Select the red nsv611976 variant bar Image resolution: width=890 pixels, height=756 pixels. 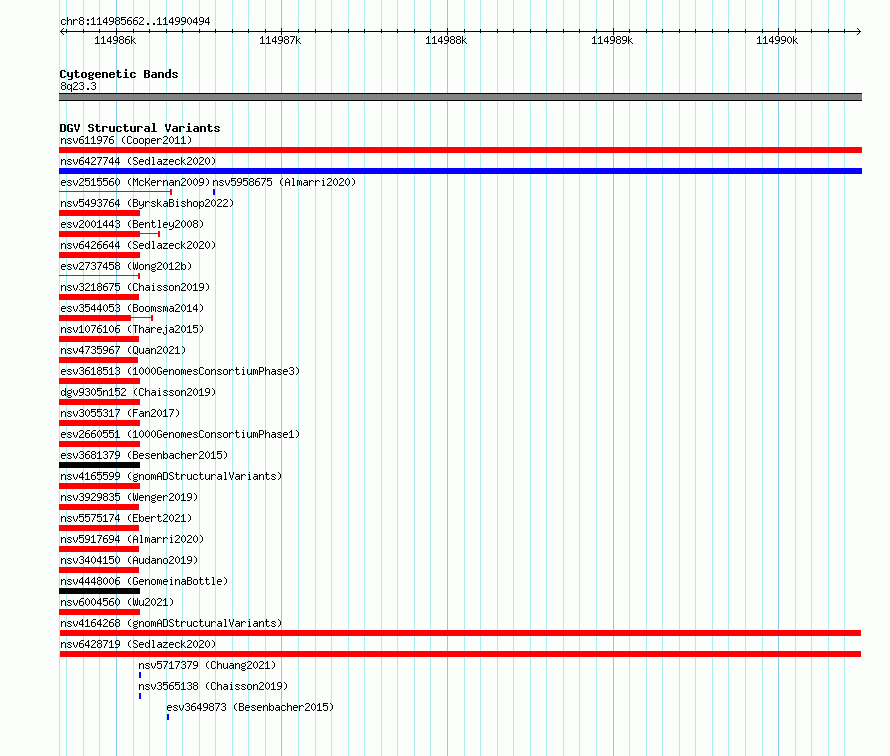point(460,150)
